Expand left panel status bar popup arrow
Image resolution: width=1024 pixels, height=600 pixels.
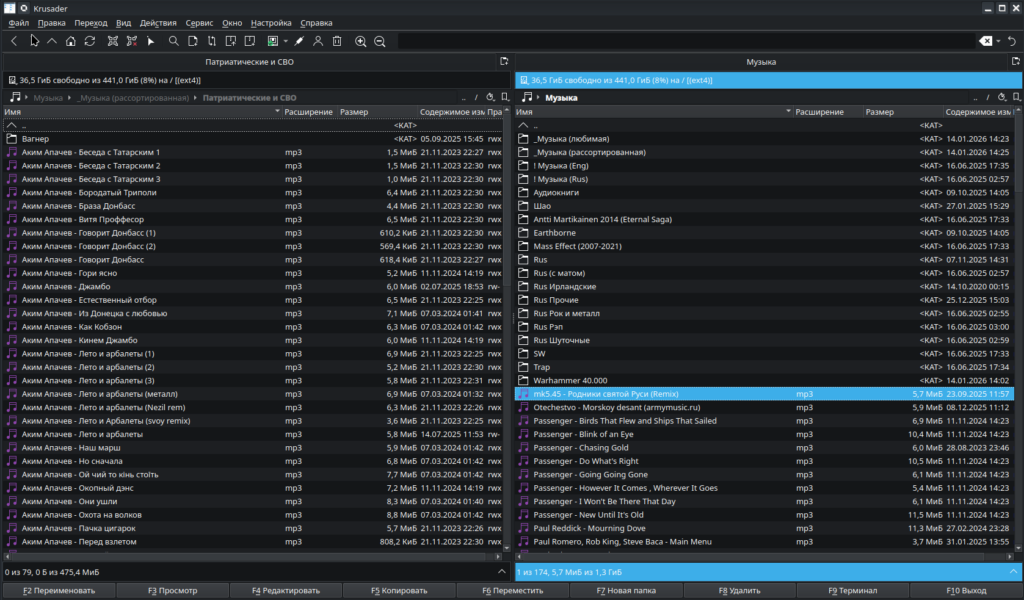(x=501, y=571)
